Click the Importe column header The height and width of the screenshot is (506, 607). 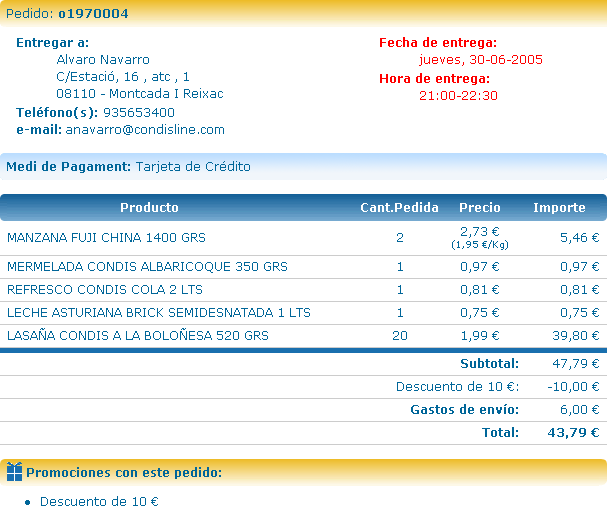click(x=559, y=208)
